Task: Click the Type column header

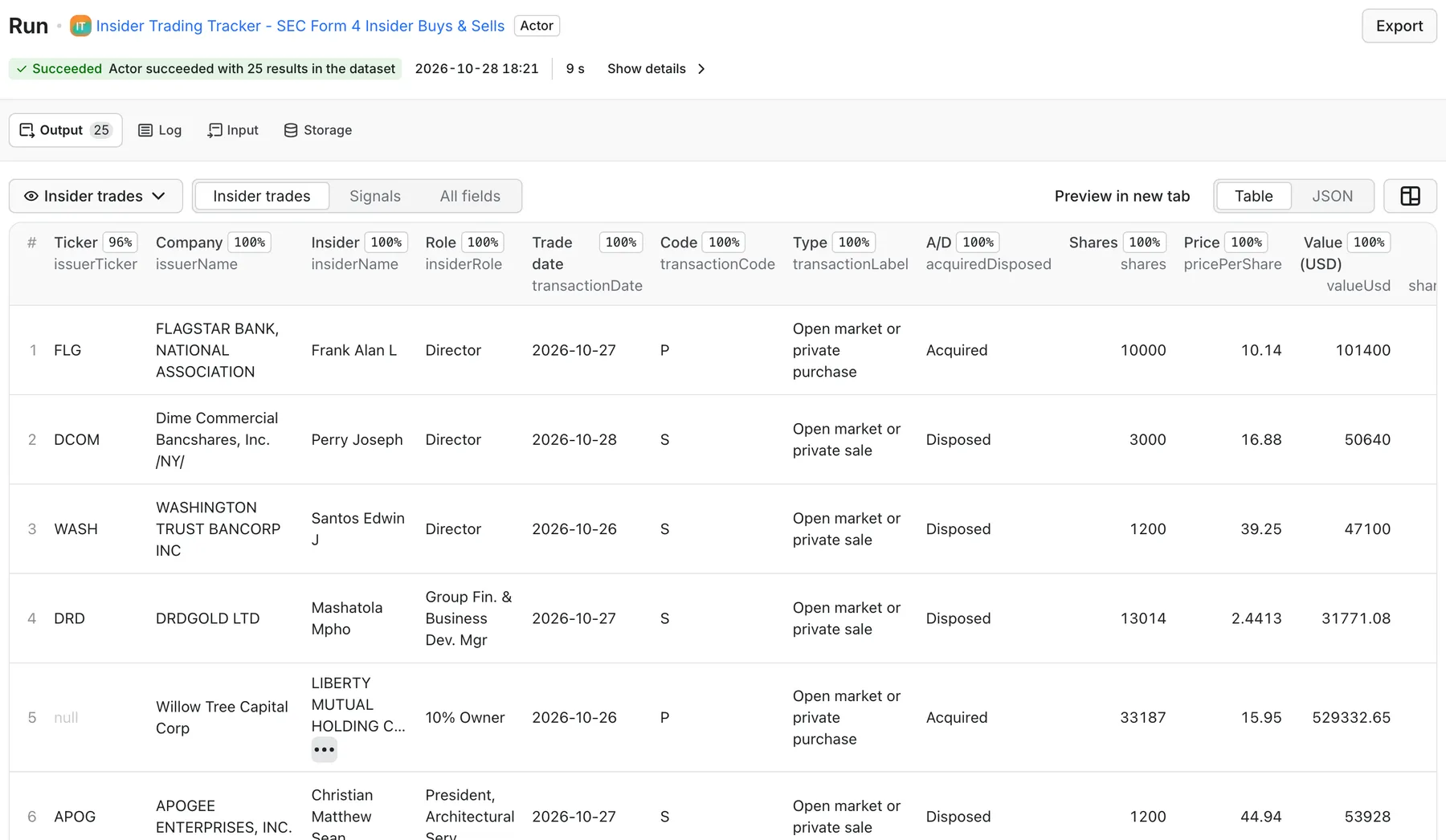Action: 810,243
